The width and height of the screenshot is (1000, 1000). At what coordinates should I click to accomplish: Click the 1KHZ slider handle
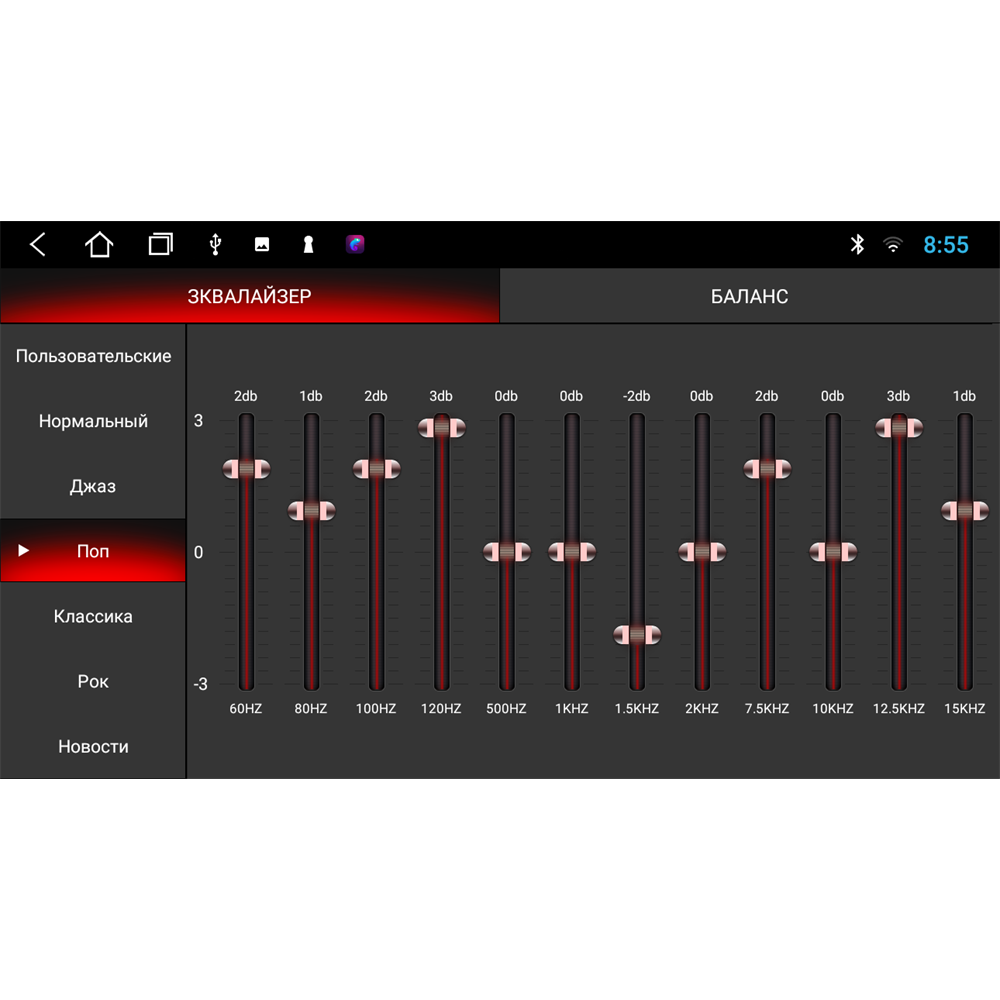pos(571,552)
